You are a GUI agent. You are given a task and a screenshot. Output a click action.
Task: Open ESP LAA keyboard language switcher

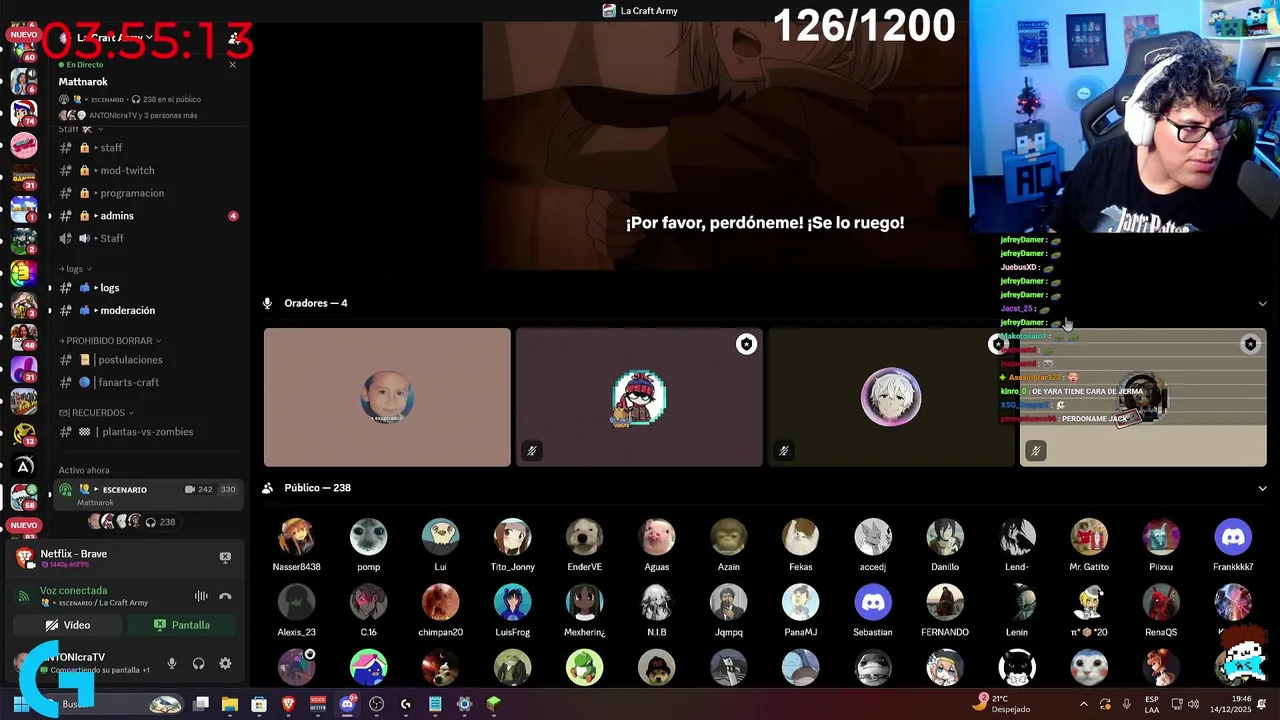(1152, 704)
